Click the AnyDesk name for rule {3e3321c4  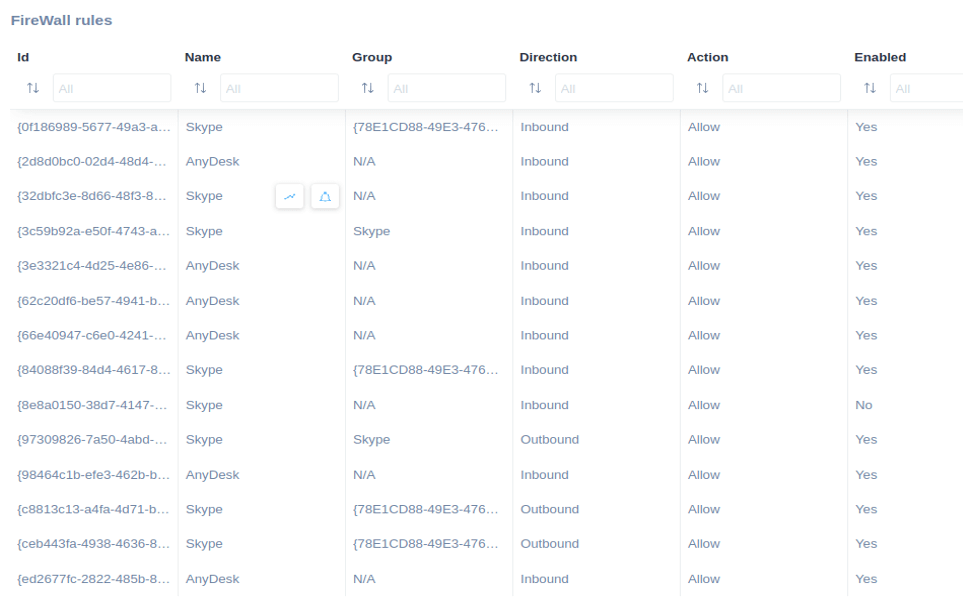coord(212,266)
